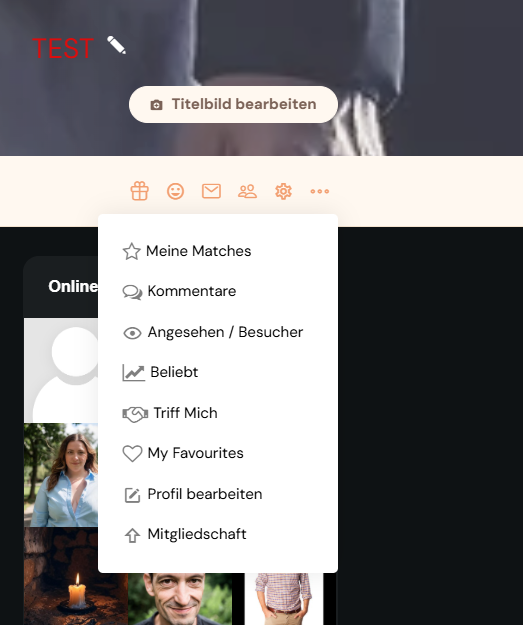Go to My Favourites

218,453
